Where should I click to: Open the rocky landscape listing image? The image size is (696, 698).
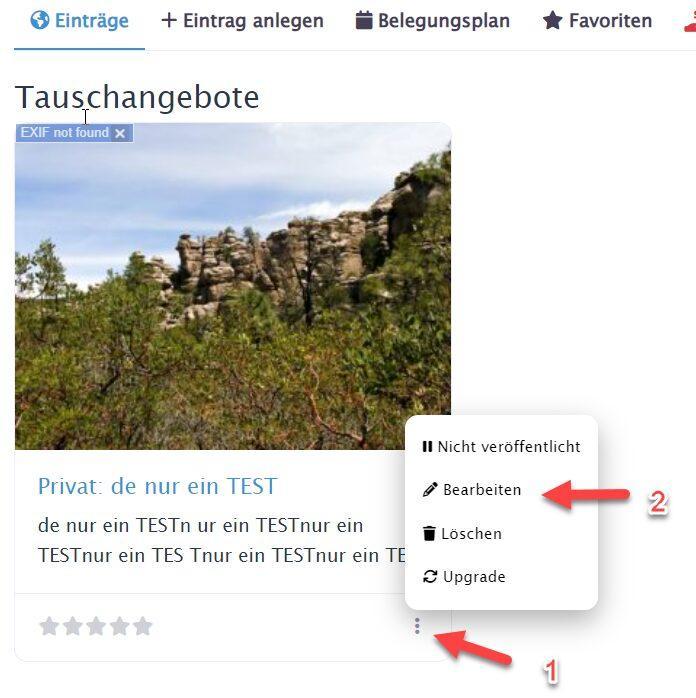233,286
